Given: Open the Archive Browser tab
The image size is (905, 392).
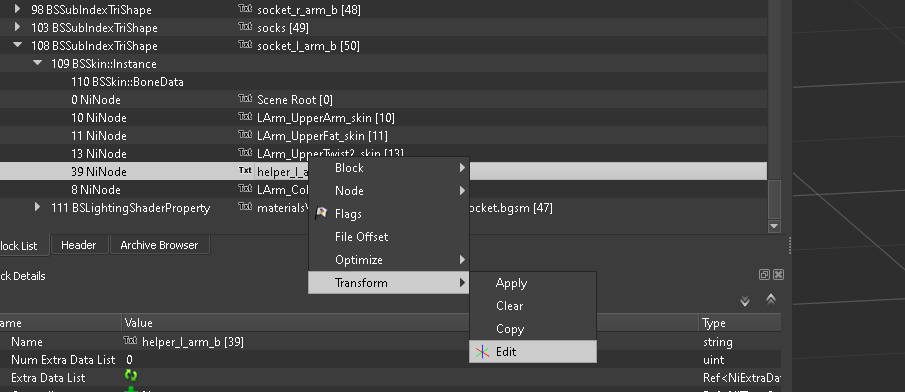Looking at the screenshot, I should [159, 245].
